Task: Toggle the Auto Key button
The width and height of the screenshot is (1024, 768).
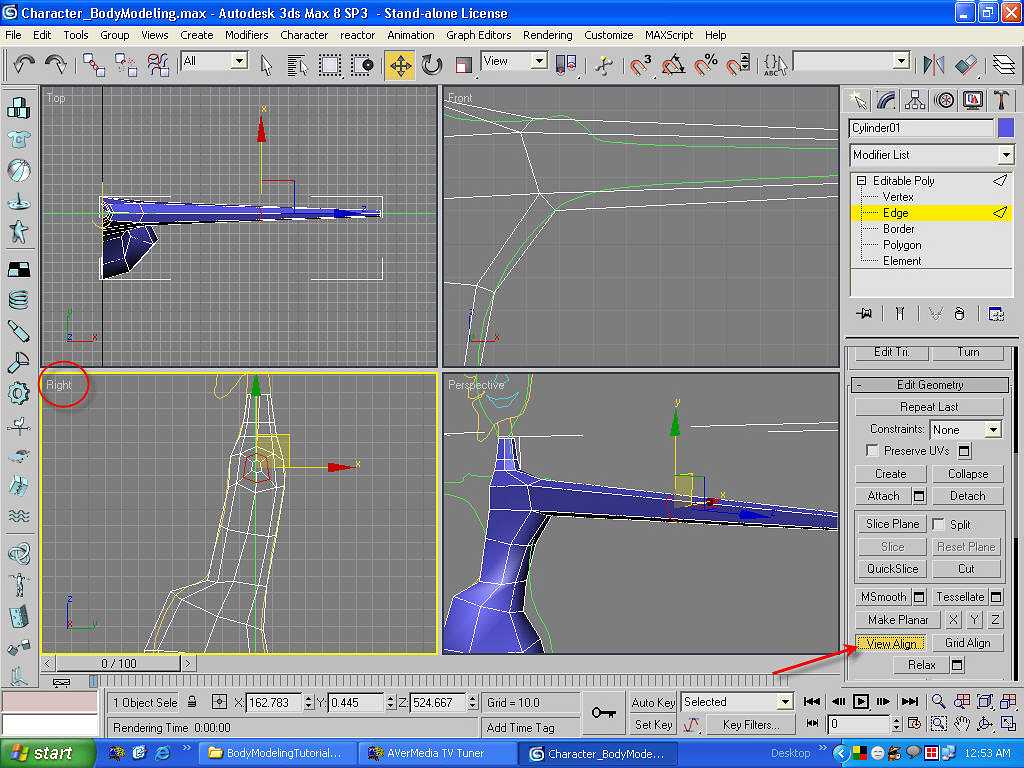Action: 653,703
